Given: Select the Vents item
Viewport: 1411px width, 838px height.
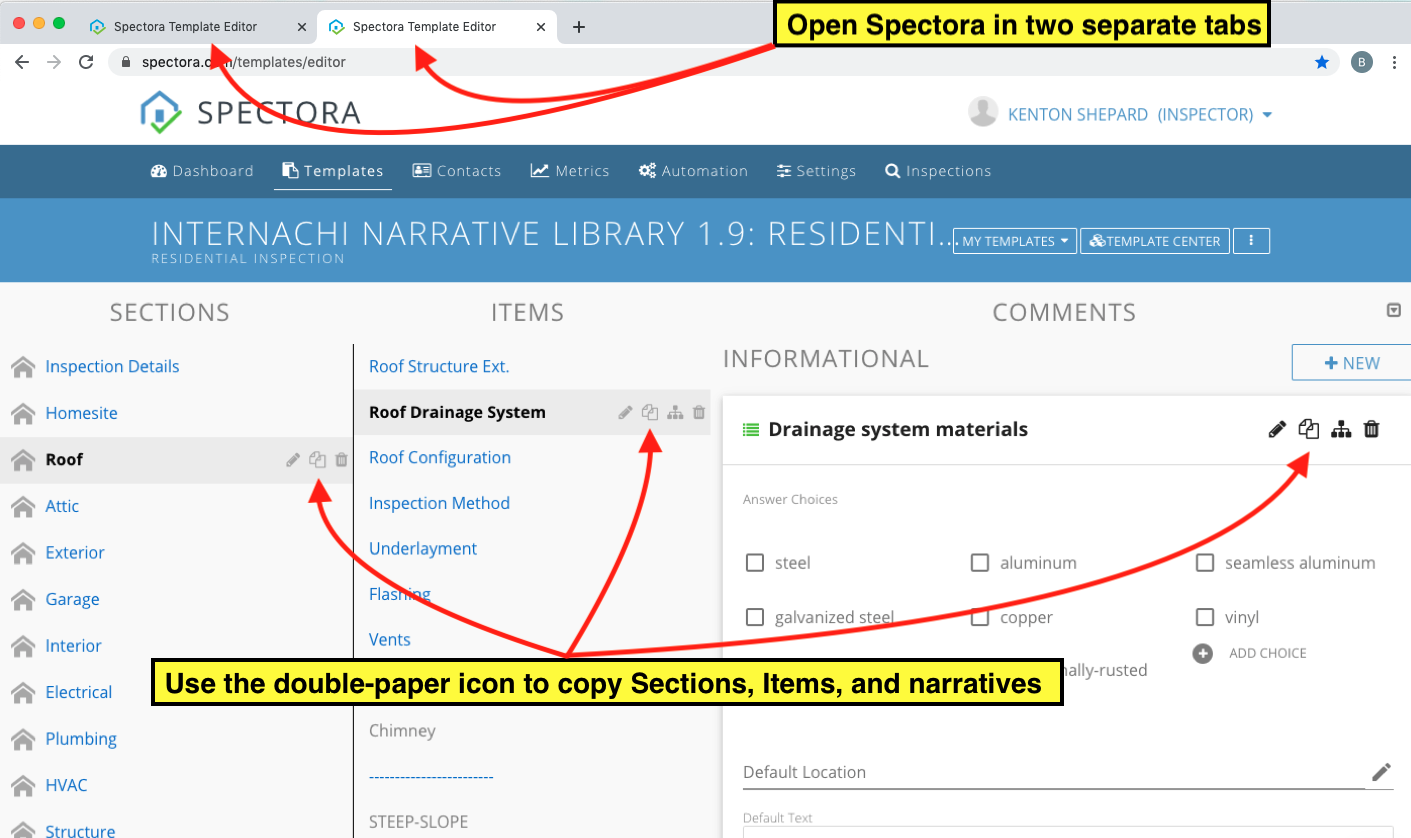Looking at the screenshot, I should 390,639.
